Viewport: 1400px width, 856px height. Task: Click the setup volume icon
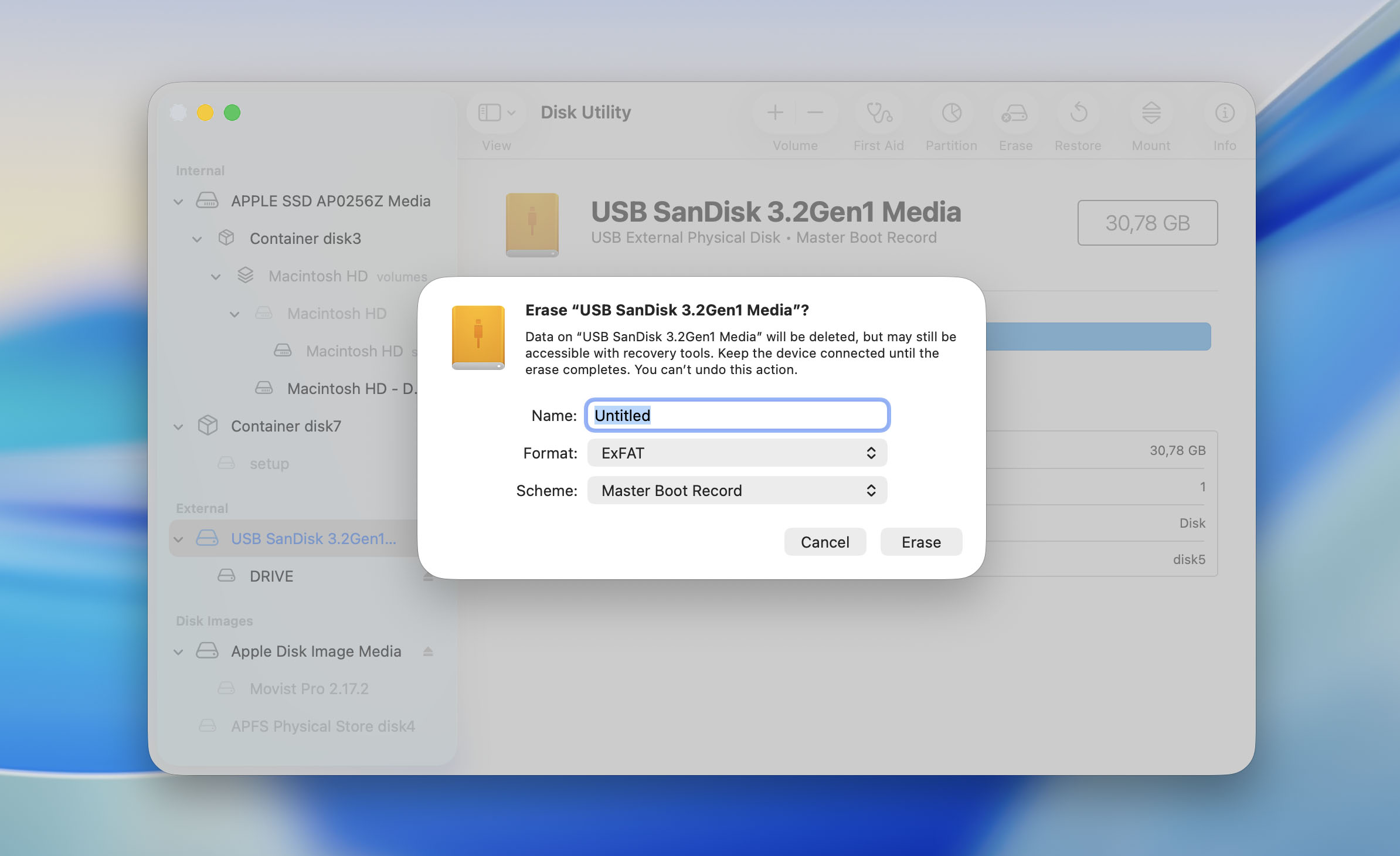[x=226, y=463]
